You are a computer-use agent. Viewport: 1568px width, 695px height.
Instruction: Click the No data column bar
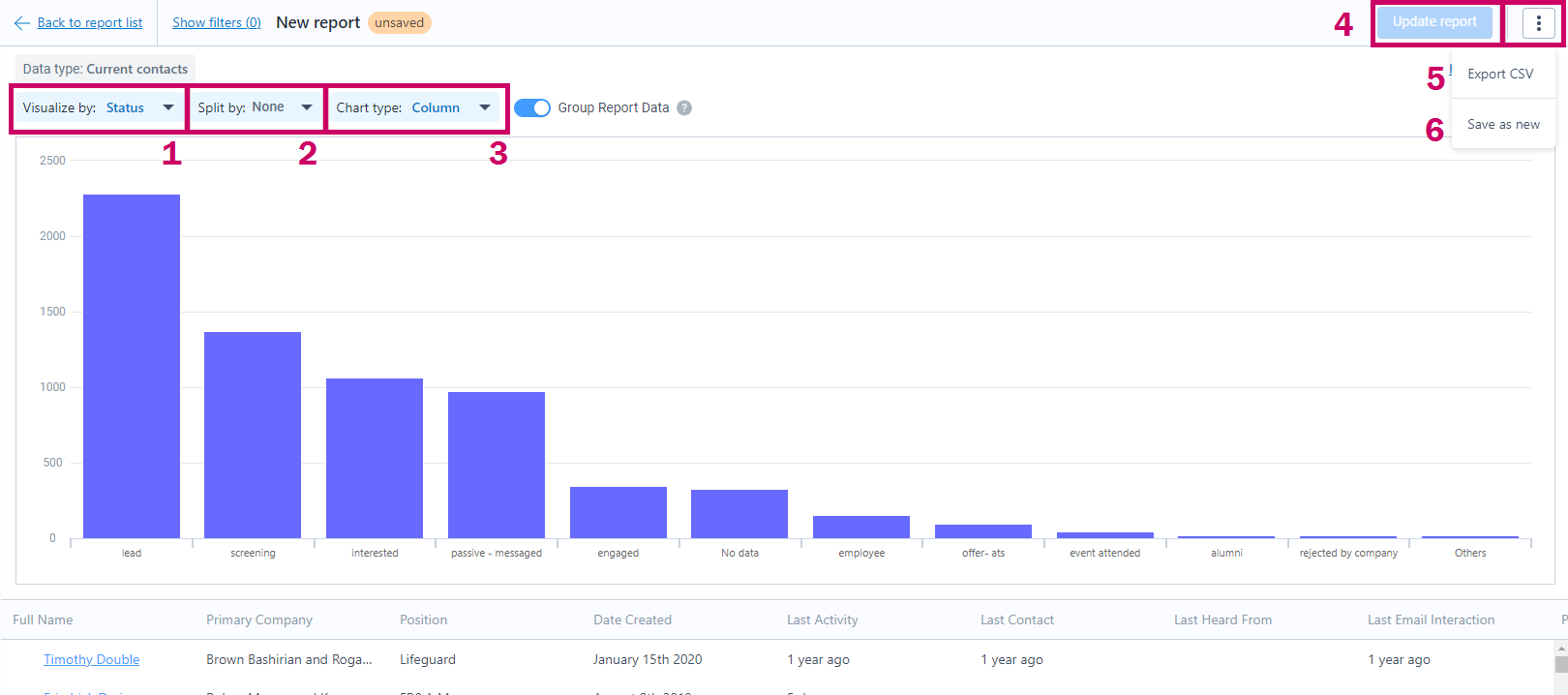coord(739,514)
